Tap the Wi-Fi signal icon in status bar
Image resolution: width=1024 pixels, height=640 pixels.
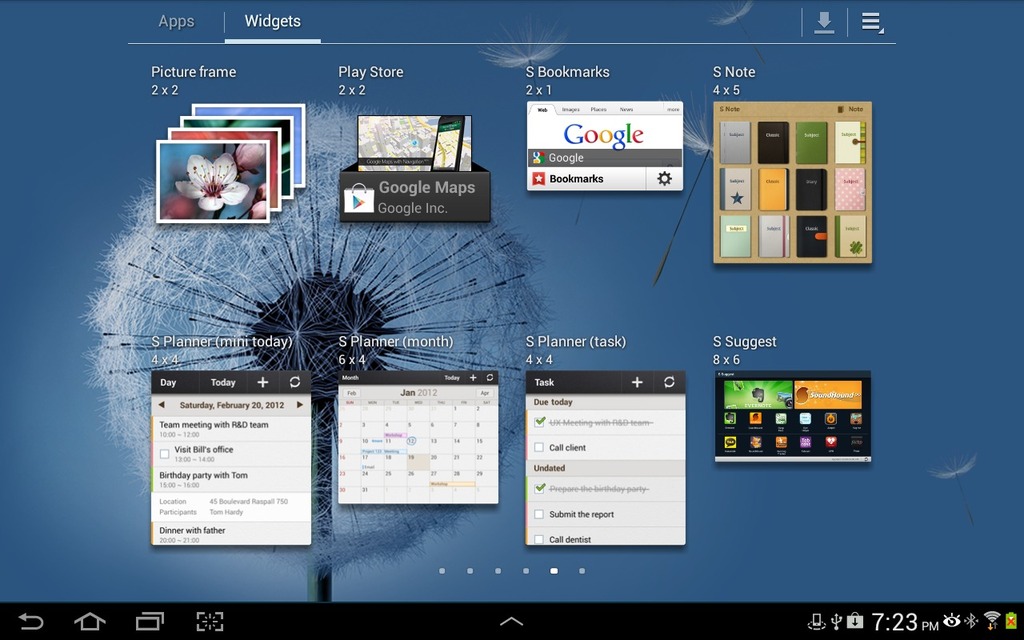992,620
